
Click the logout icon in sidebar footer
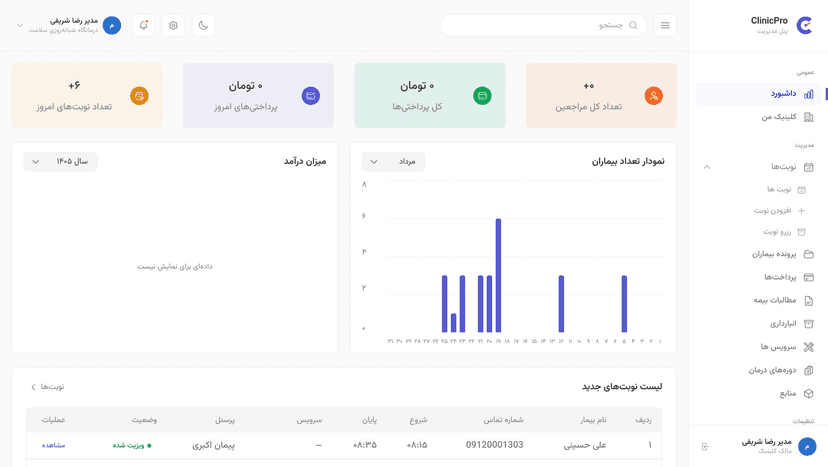pyautogui.click(x=705, y=447)
